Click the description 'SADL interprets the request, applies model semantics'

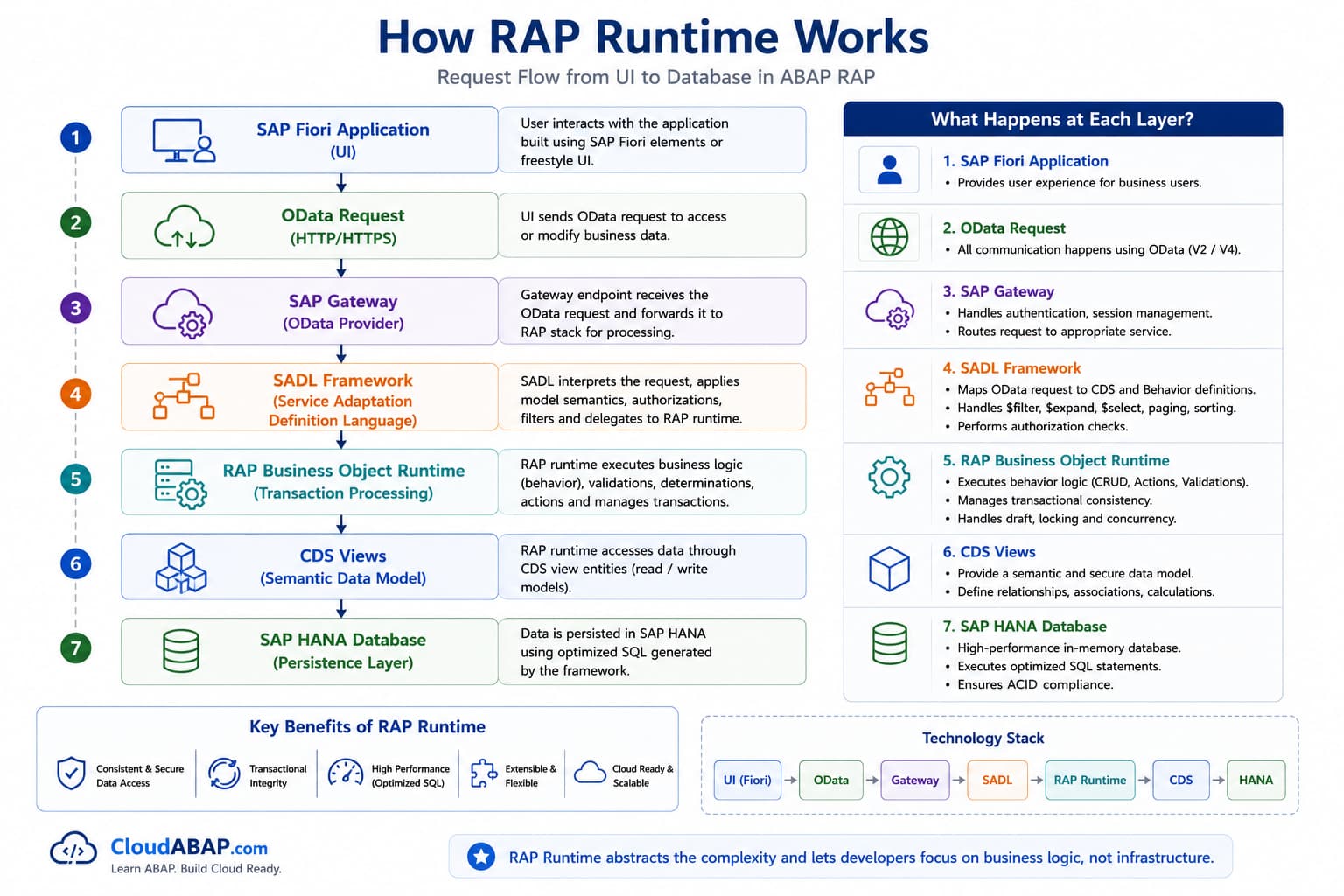click(x=632, y=400)
